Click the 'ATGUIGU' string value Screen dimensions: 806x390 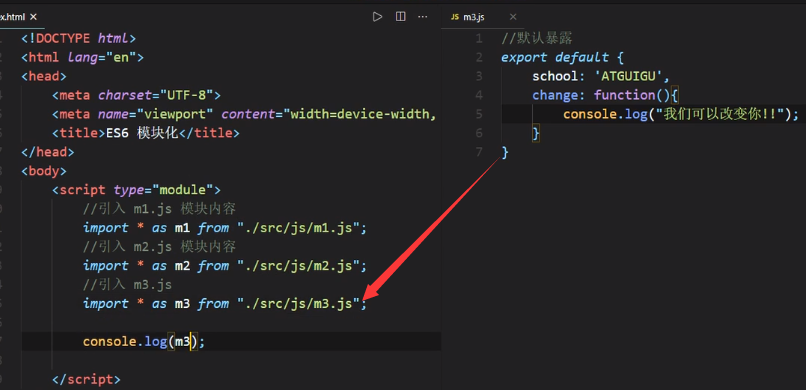[x=629, y=76]
